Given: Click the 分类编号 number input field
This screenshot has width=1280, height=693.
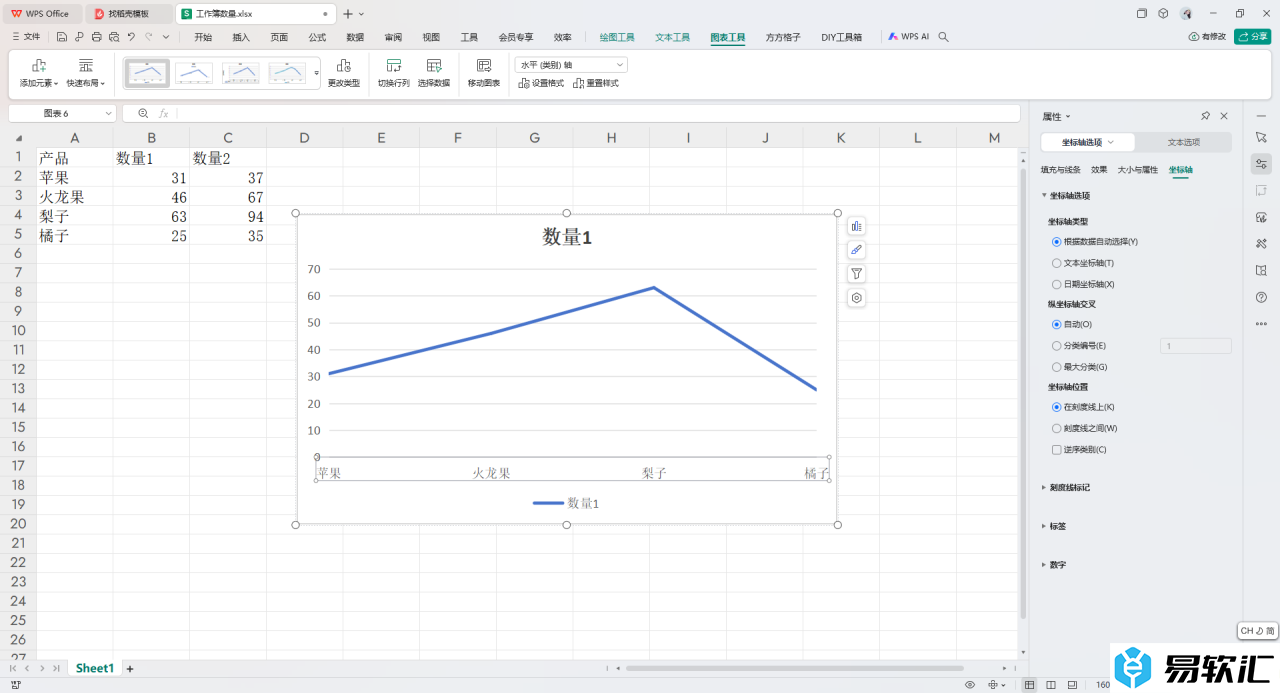Looking at the screenshot, I should [1195, 346].
